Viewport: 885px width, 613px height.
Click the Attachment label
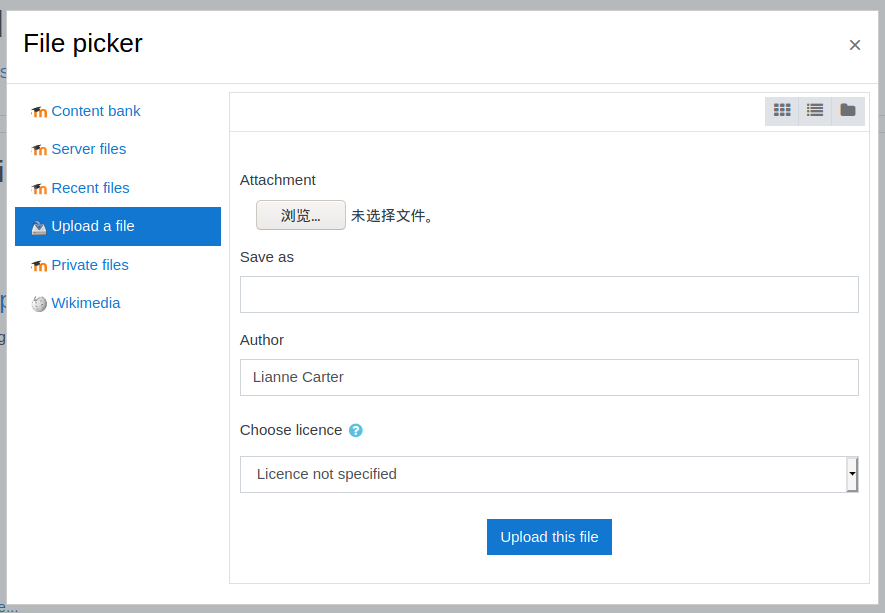coord(278,180)
